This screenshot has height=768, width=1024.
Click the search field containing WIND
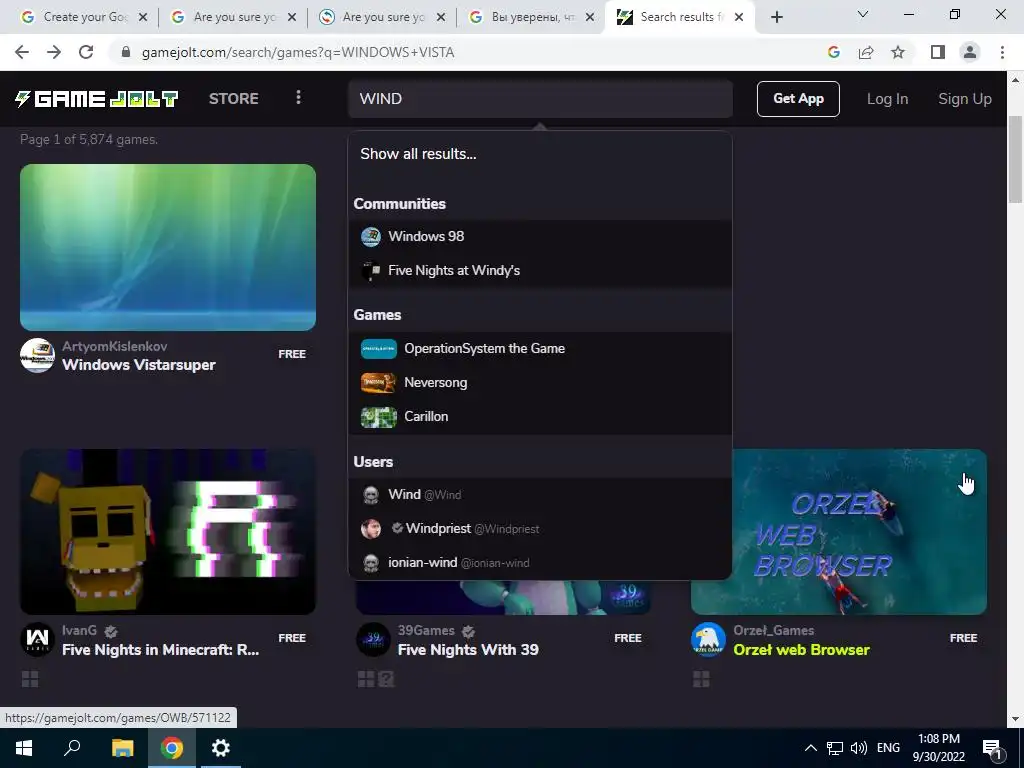pos(540,99)
